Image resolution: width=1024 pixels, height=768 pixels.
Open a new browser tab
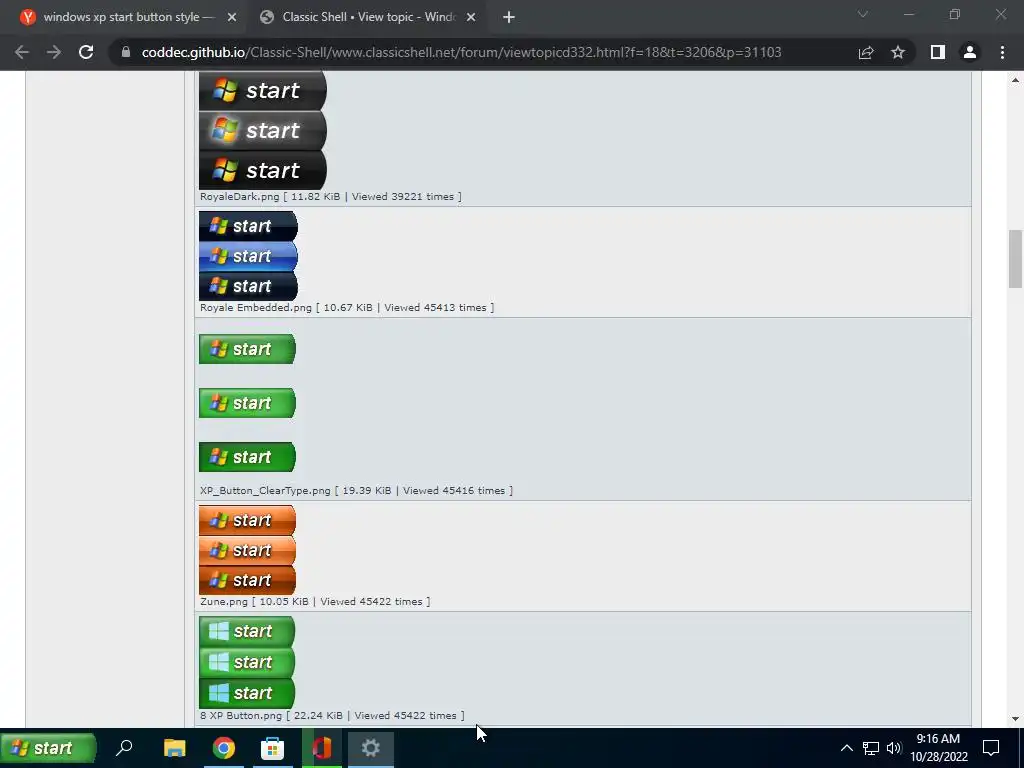click(x=509, y=17)
